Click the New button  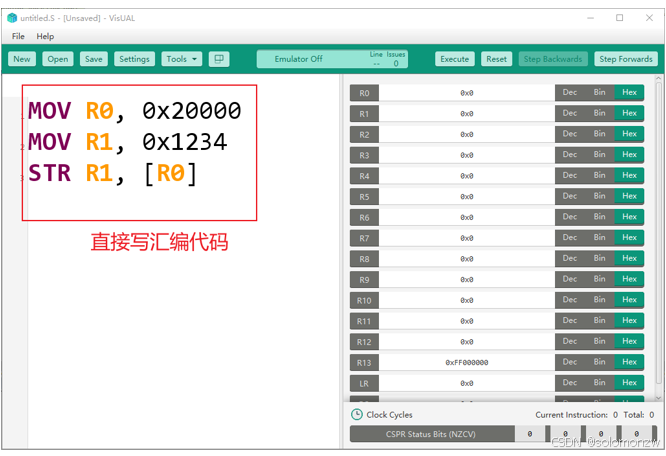(x=22, y=59)
